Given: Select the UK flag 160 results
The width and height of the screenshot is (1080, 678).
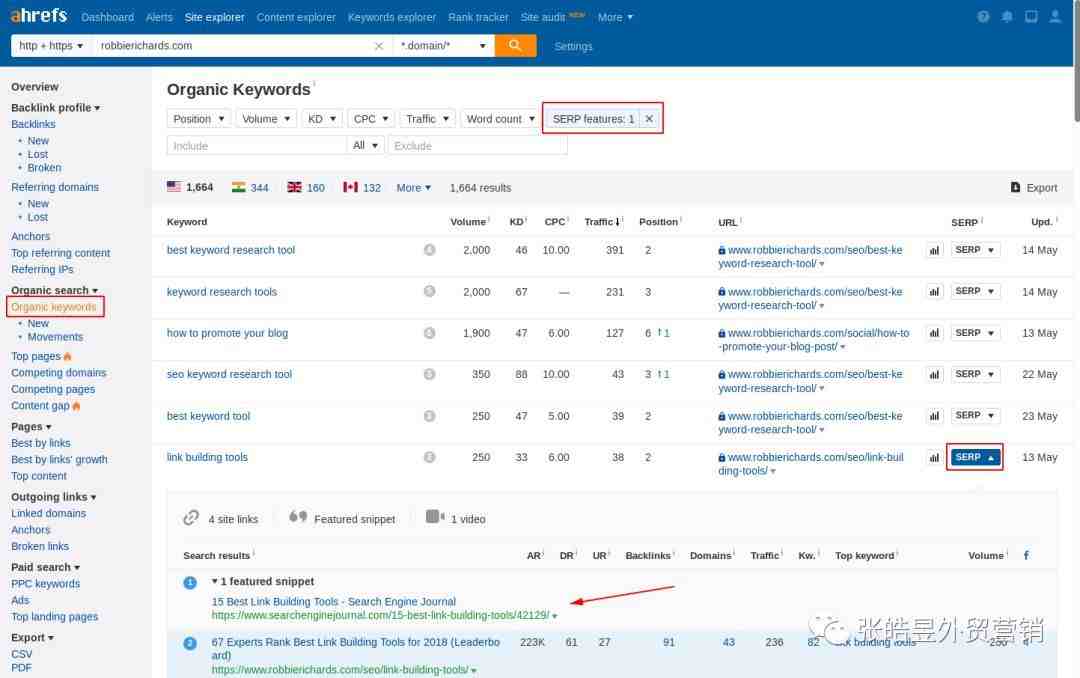Looking at the screenshot, I should 306,187.
